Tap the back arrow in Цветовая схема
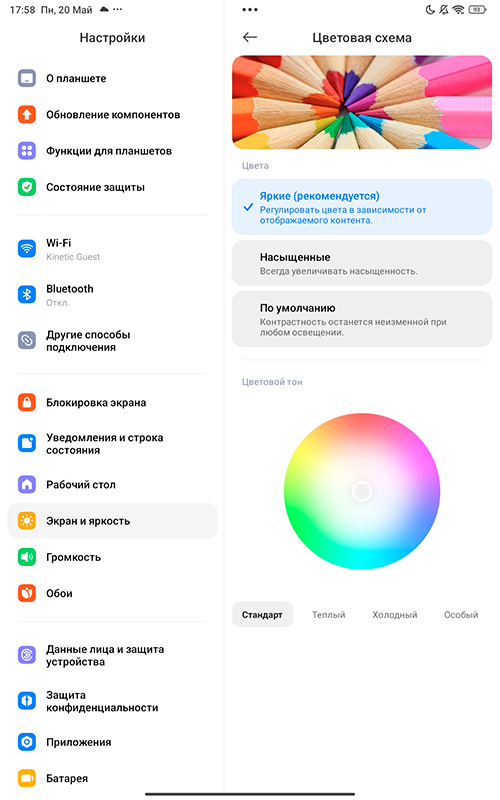This screenshot has height=800, width=500. pyautogui.click(x=249, y=37)
